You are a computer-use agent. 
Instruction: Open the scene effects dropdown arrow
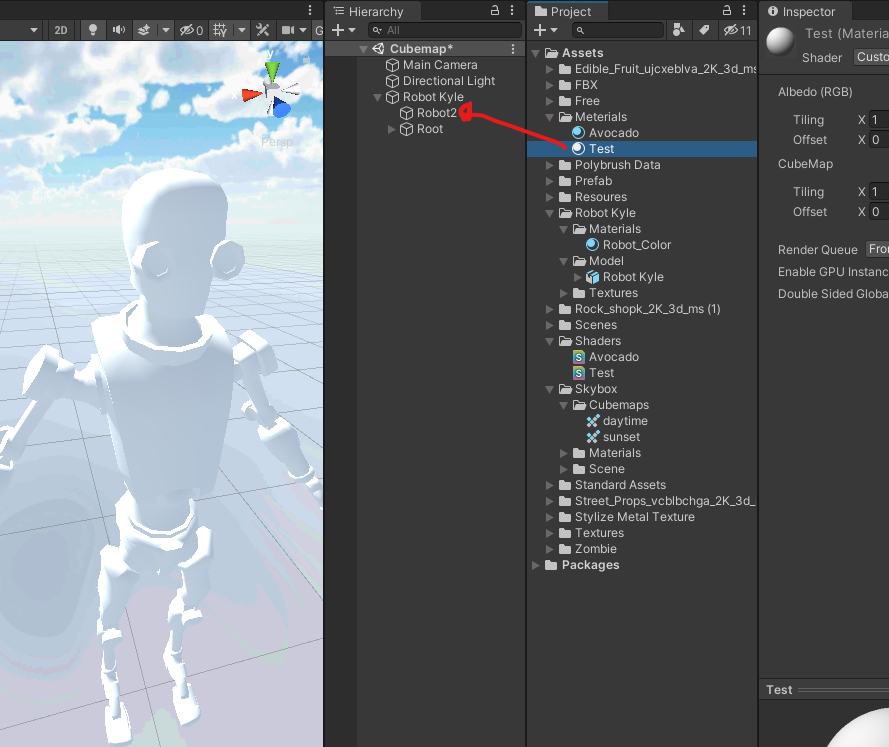(x=166, y=30)
